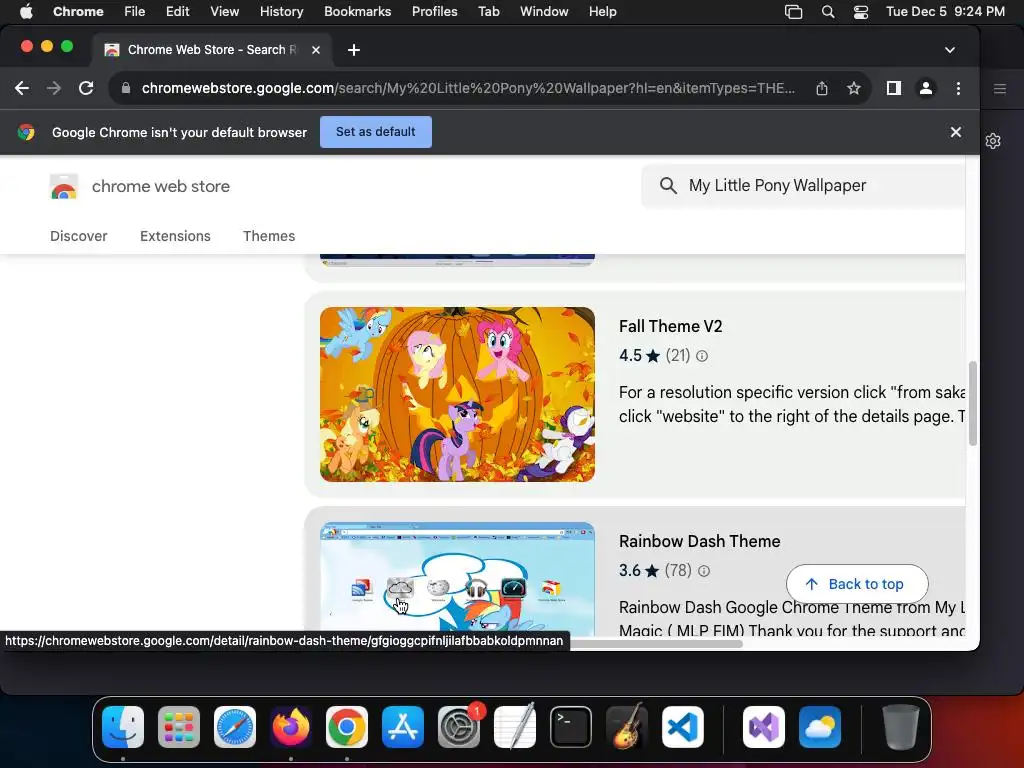Open Launchpad from the dock
The width and height of the screenshot is (1024, 768).
click(179, 727)
